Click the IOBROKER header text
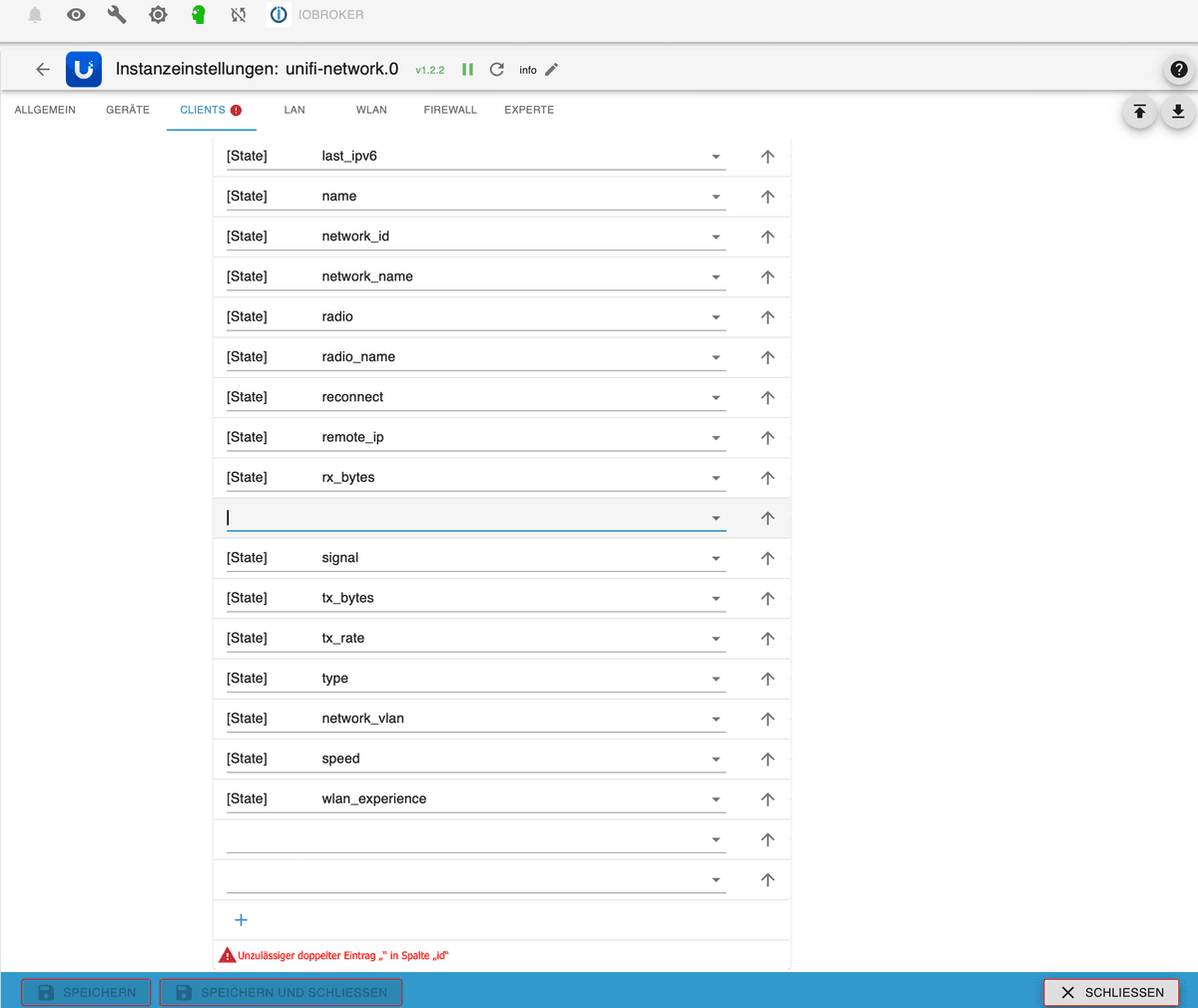Viewport: 1198px width, 1008px height. 331,15
